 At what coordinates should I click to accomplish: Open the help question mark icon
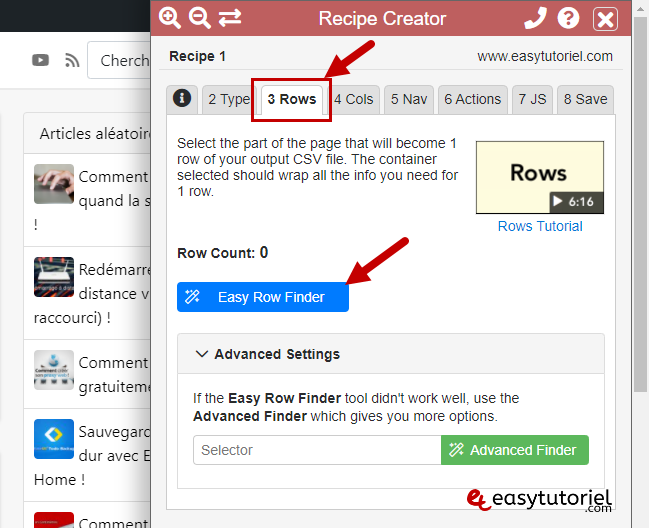point(568,19)
